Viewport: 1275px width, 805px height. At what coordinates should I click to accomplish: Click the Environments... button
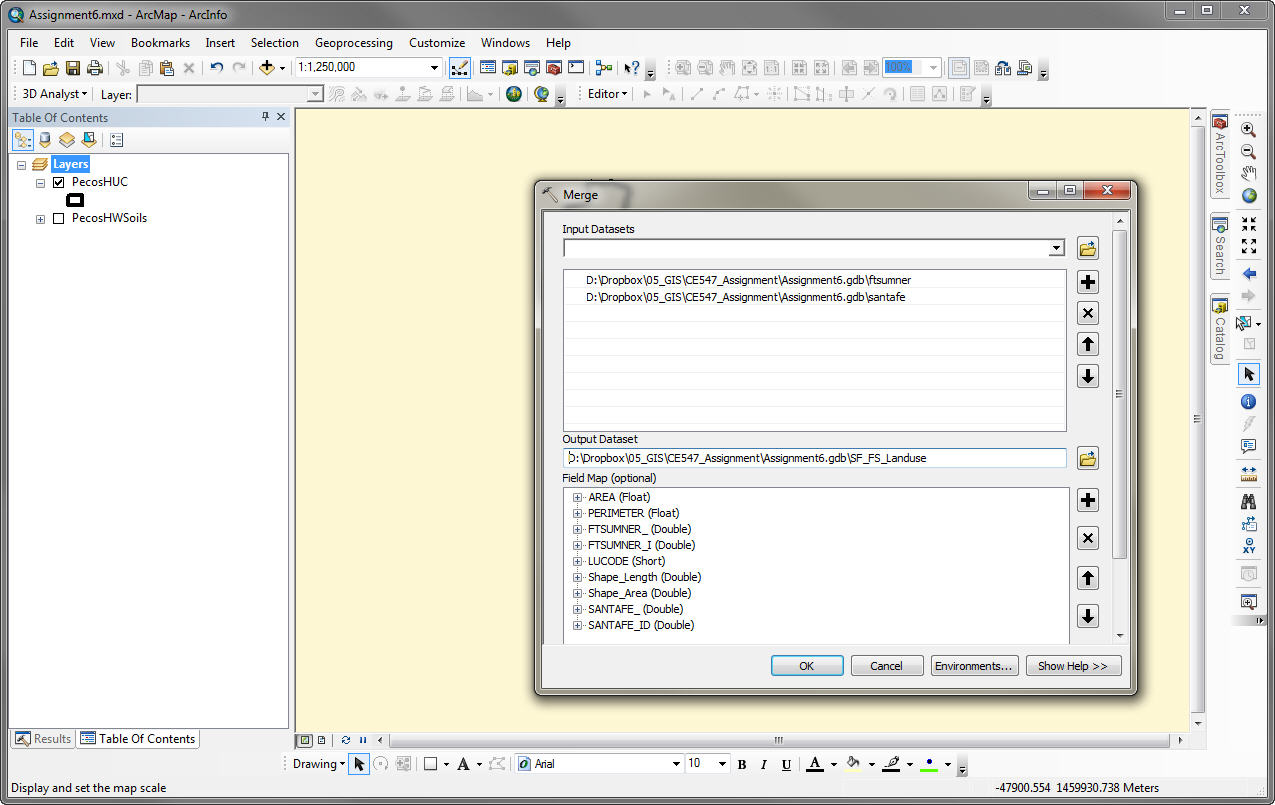pyautogui.click(x=975, y=666)
